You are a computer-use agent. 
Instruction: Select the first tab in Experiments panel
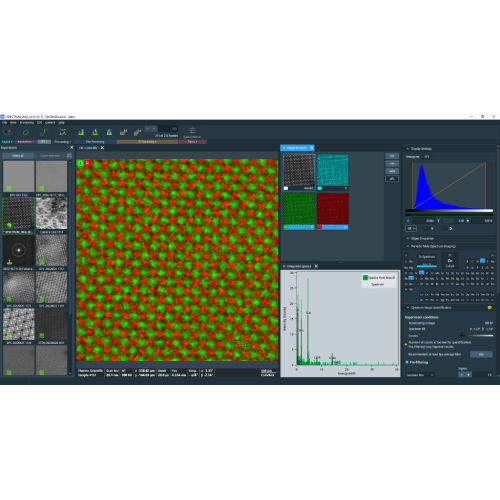[18, 156]
